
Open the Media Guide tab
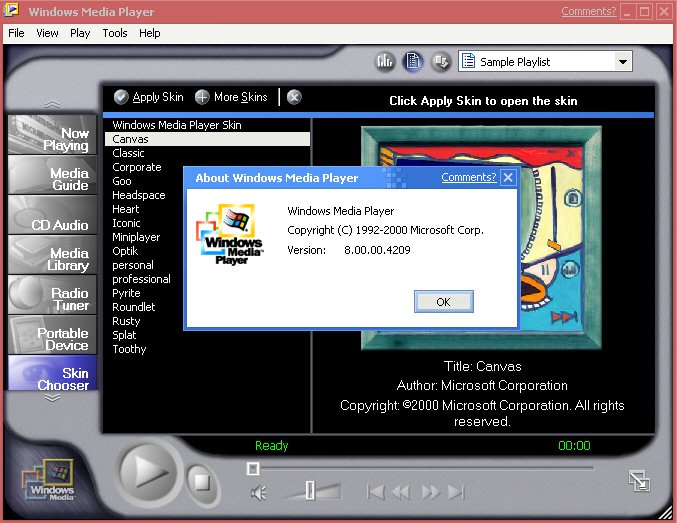(x=52, y=174)
